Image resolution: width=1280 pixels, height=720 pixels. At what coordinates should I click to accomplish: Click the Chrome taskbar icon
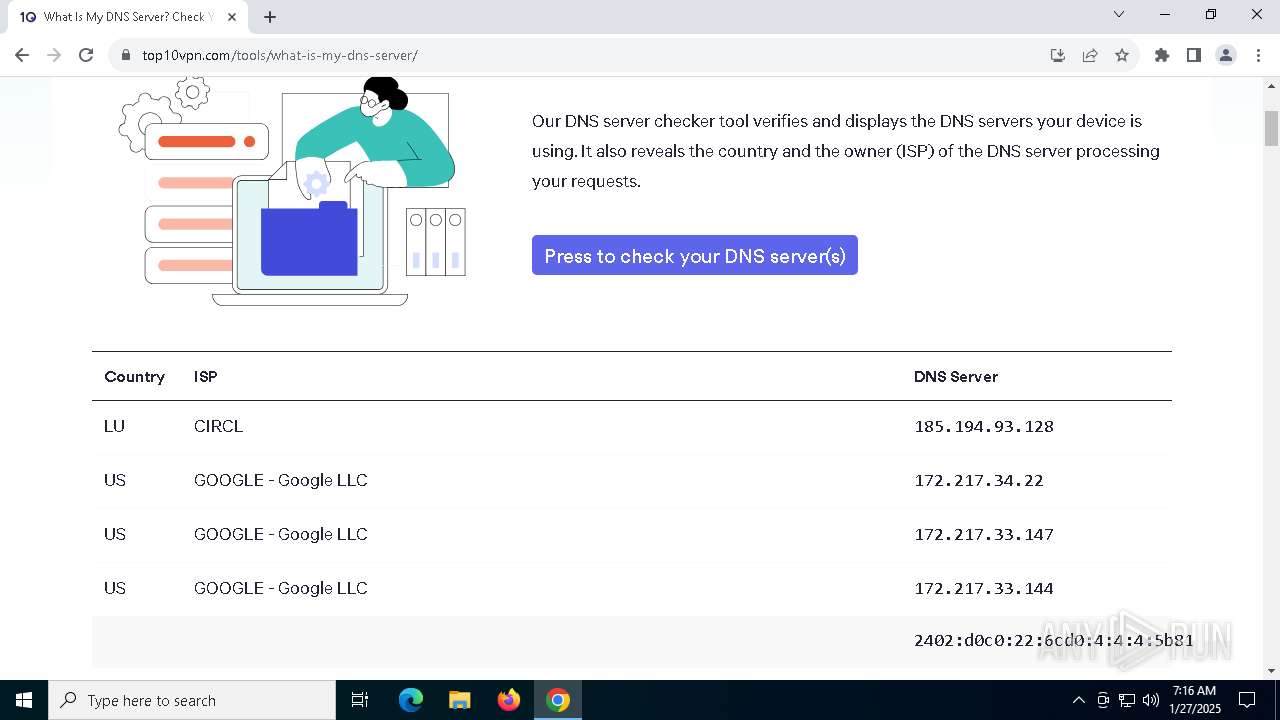[x=558, y=700]
